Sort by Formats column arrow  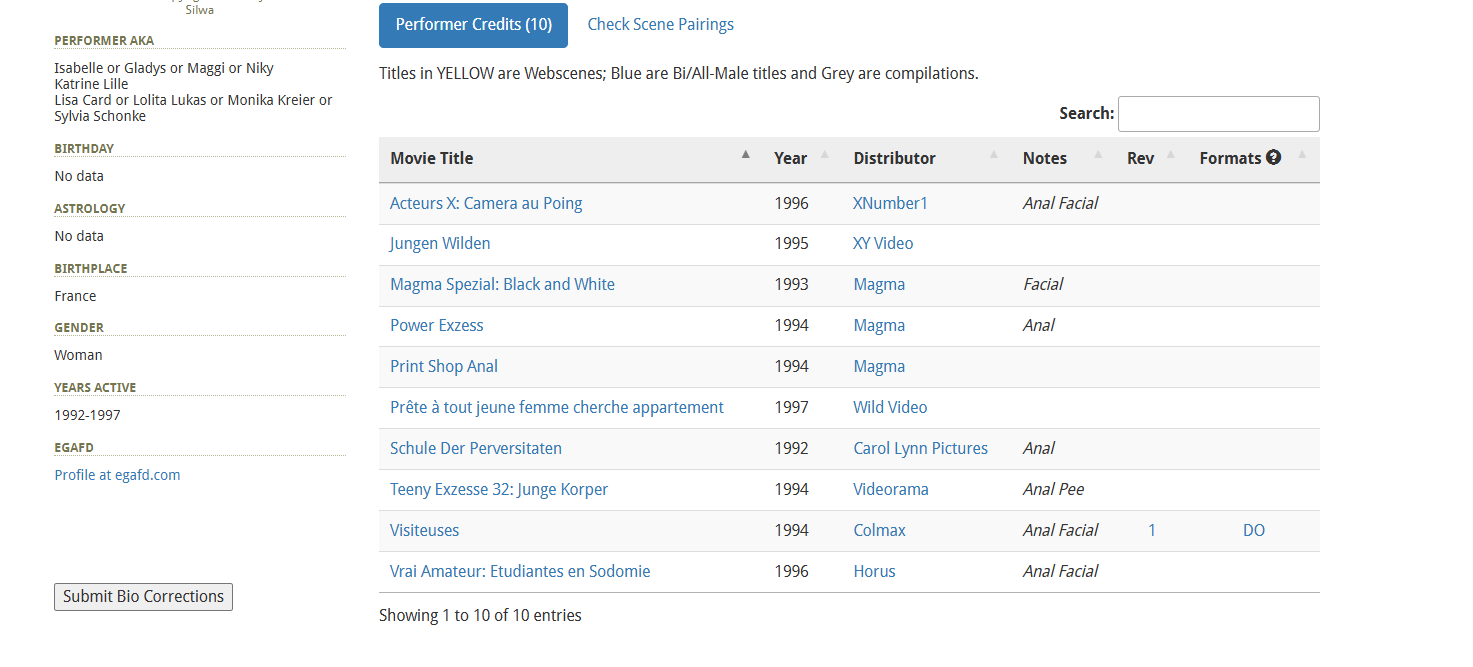point(1301,155)
